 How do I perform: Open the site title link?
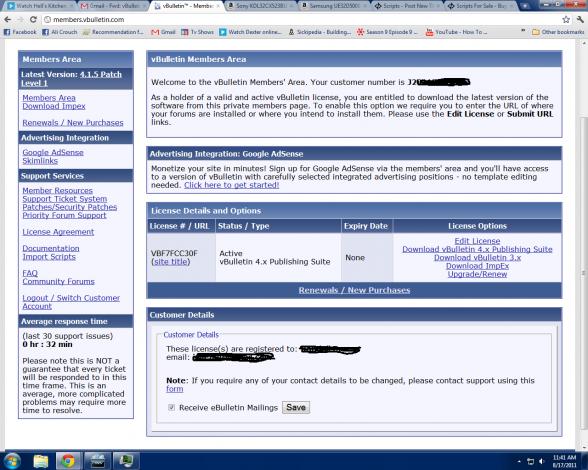(x=172, y=262)
